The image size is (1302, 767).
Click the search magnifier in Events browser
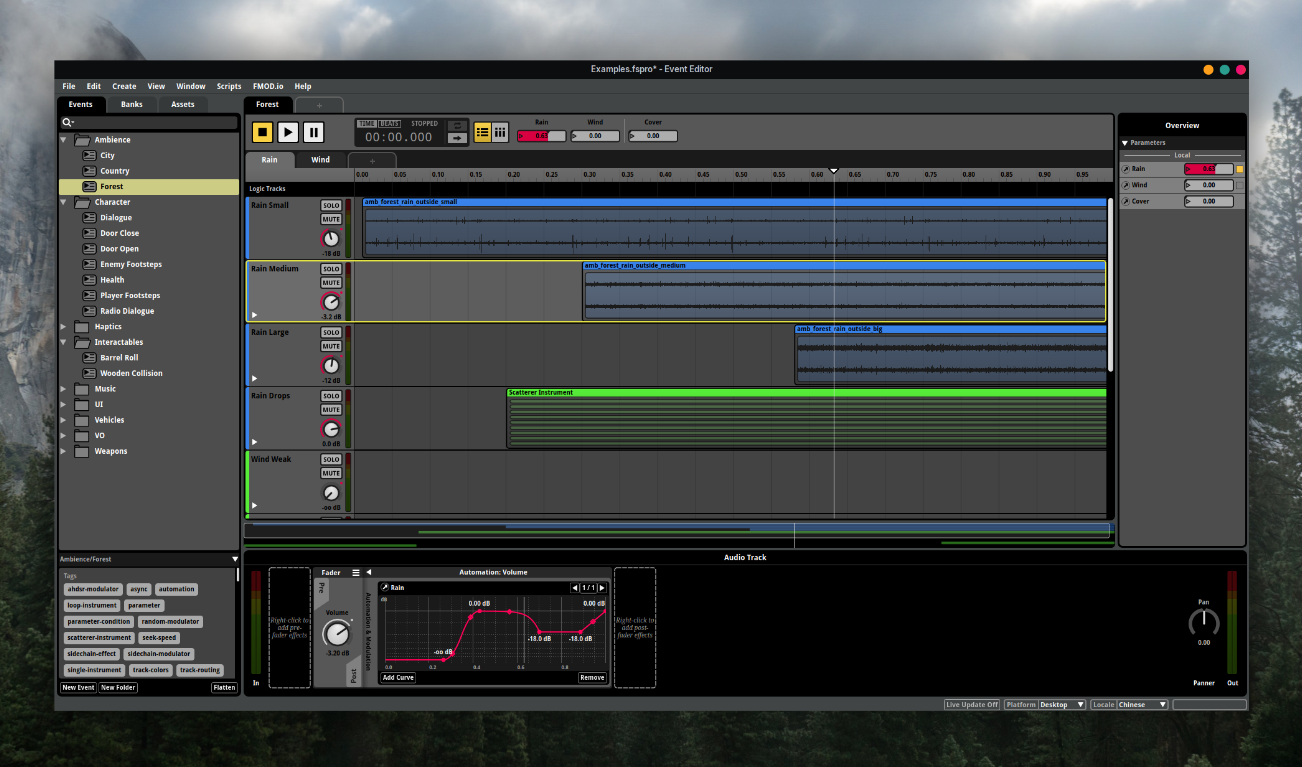68,122
